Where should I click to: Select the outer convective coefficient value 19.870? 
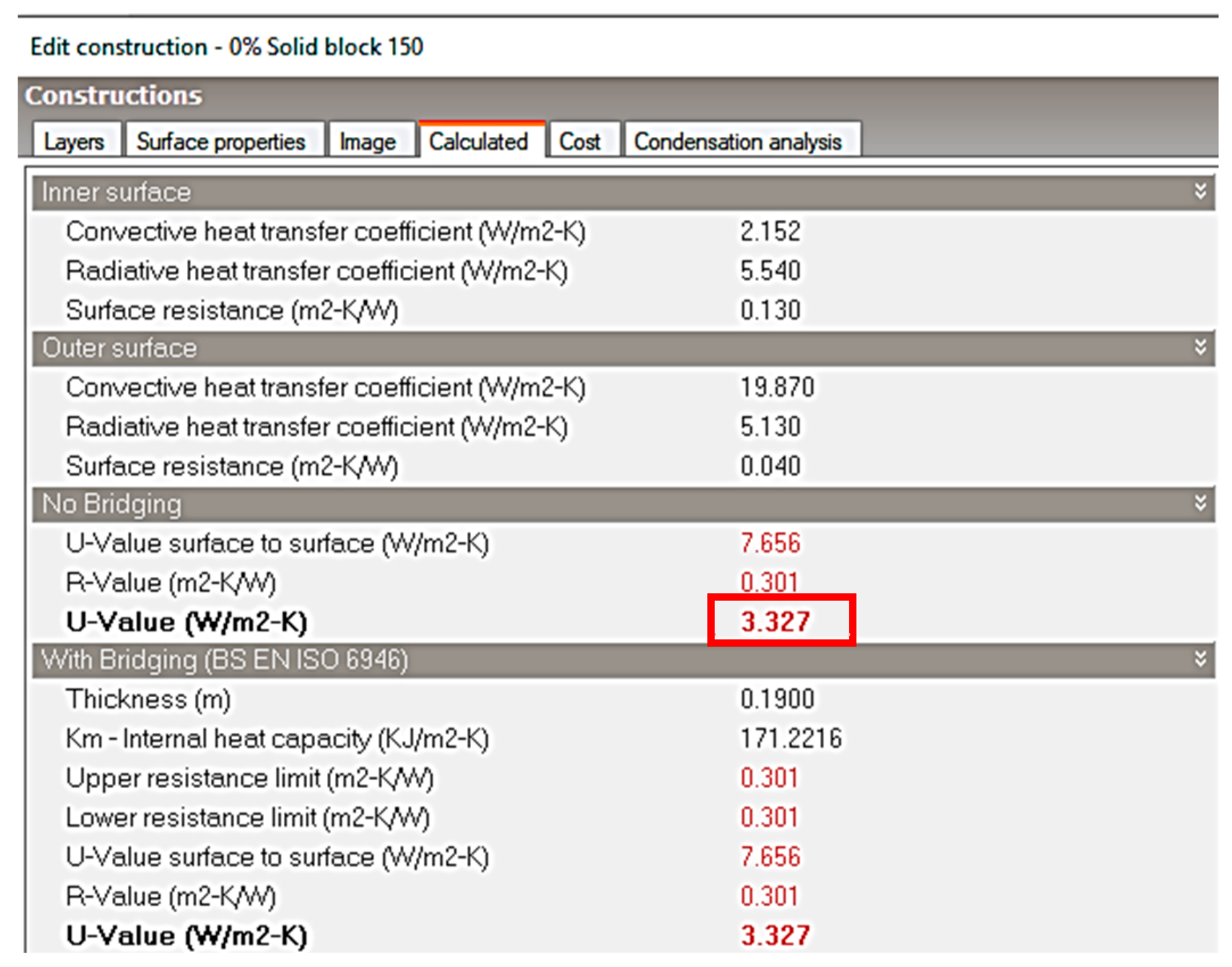coord(777,387)
